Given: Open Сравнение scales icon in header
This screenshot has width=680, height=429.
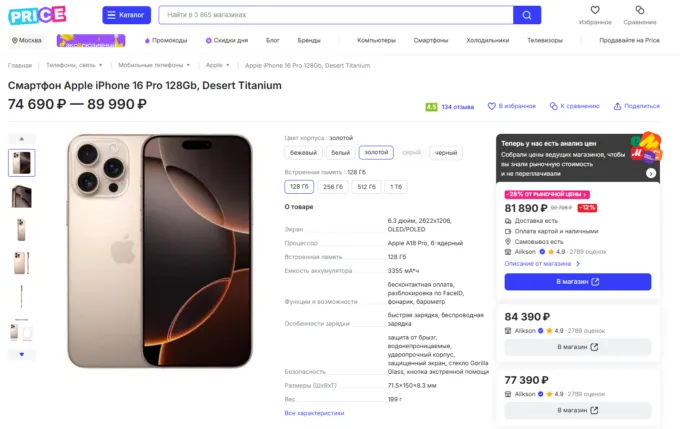Looking at the screenshot, I should click(x=640, y=11).
